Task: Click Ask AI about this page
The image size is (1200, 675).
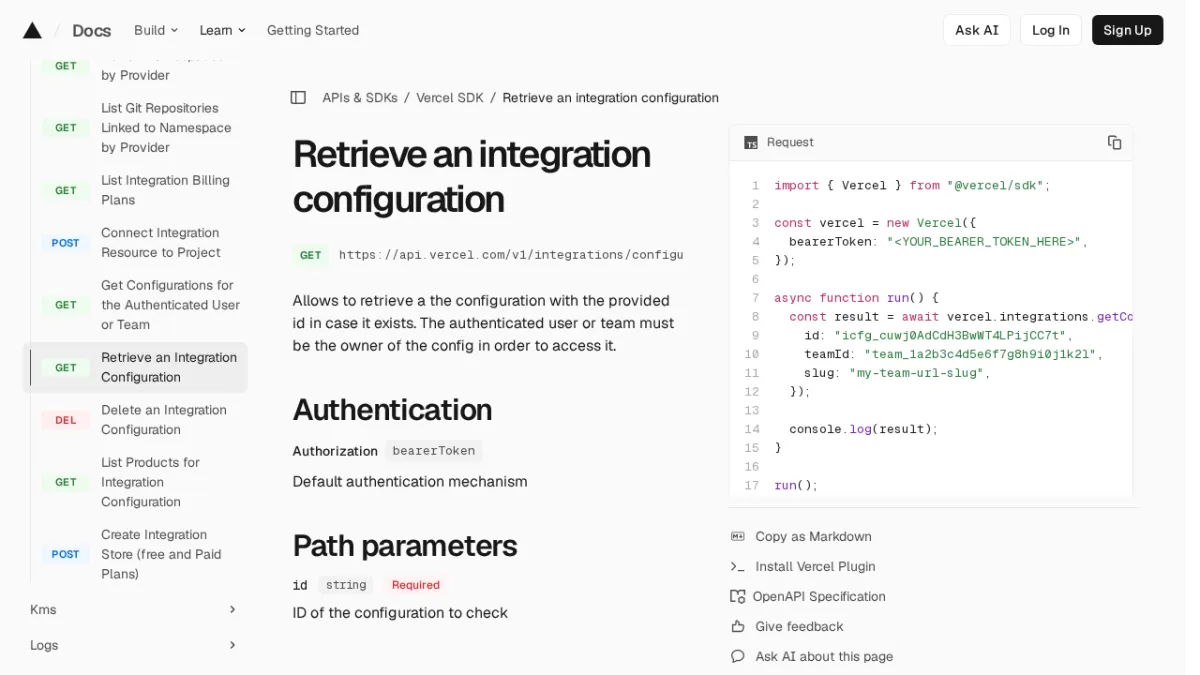Action: coord(824,657)
